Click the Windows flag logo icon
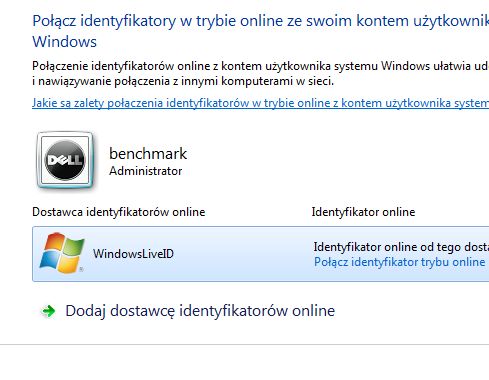 pyautogui.click(x=62, y=253)
